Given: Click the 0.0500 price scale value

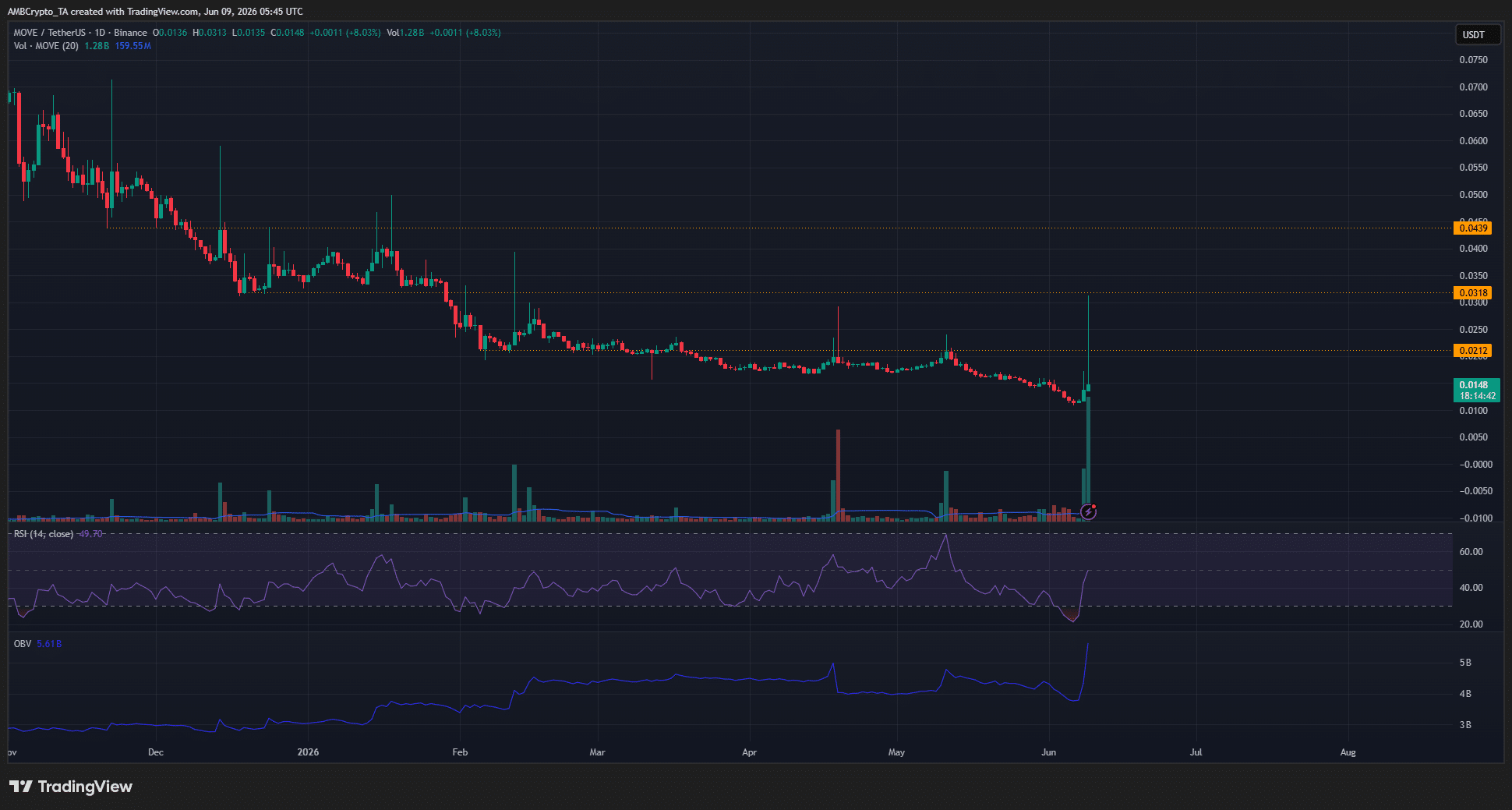Looking at the screenshot, I should [x=1473, y=195].
